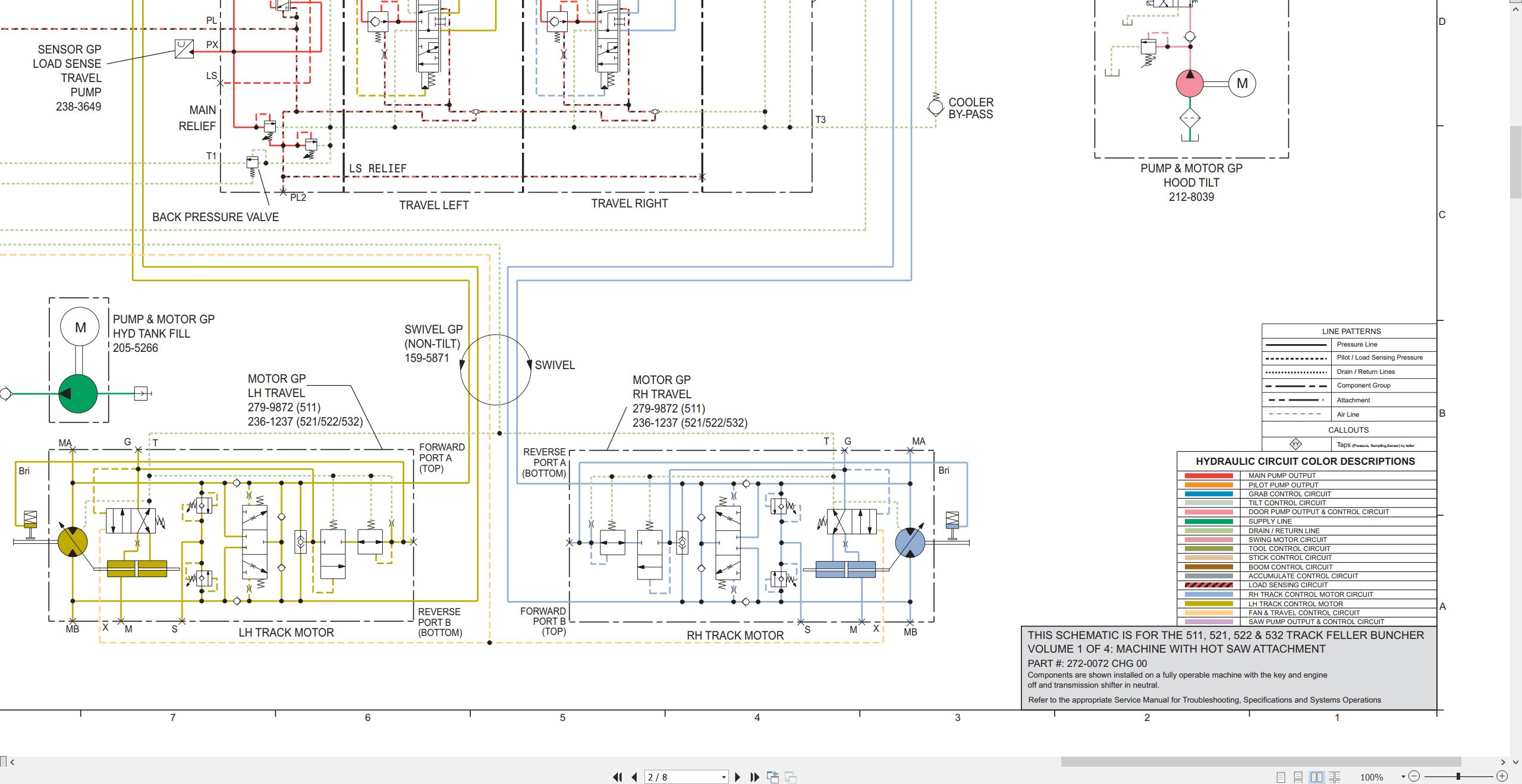Click the orange PILOT PUMP OUTPUT color swatch
Image resolution: width=1522 pixels, height=784 pixels.
(1208, 485)
